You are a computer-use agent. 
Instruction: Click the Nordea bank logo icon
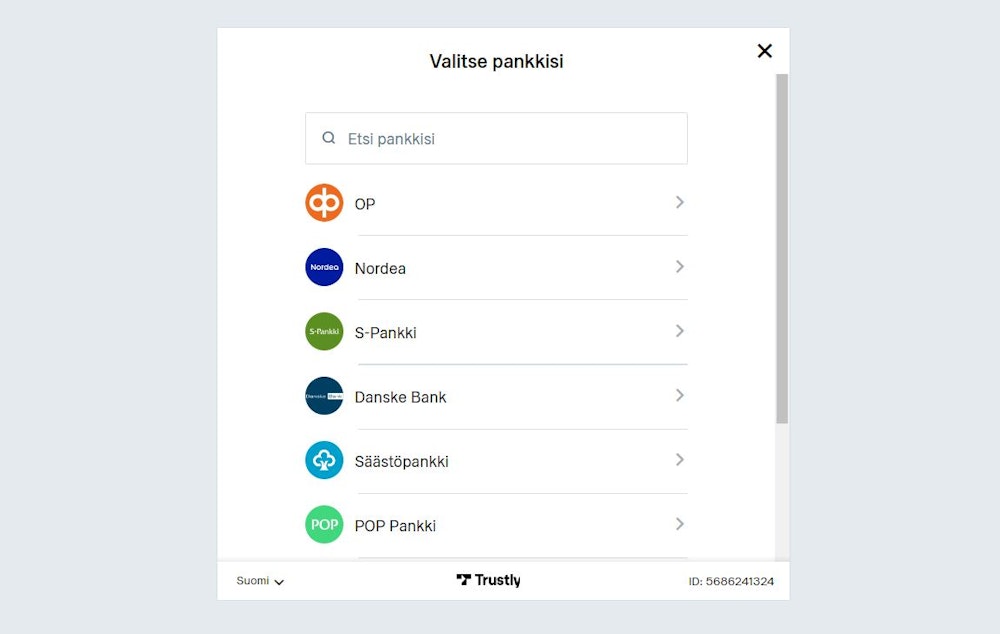[323, 267]
